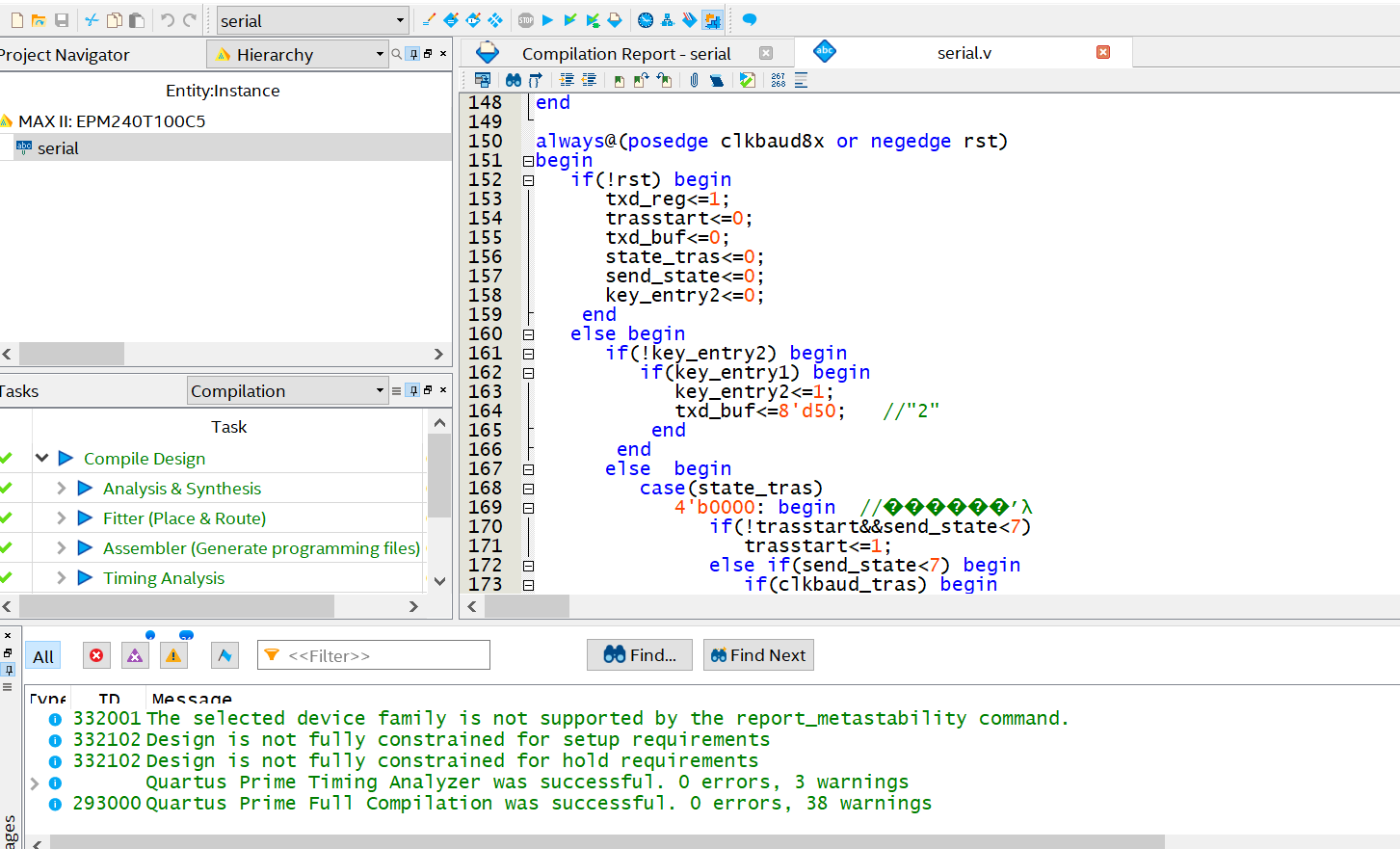
Task: Expand the Timing Analyzer successful message
Action: click(35, 783)
